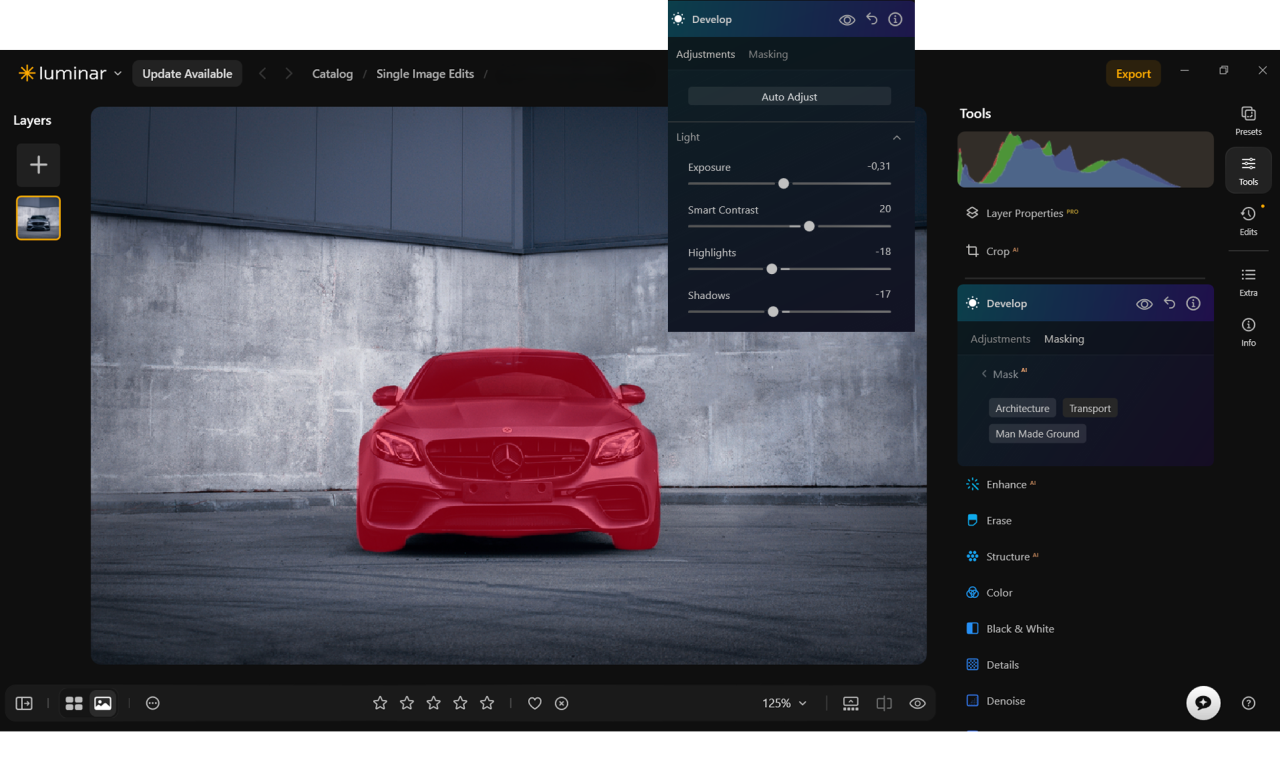Mark photo as favorite with heart

point(535,703)
